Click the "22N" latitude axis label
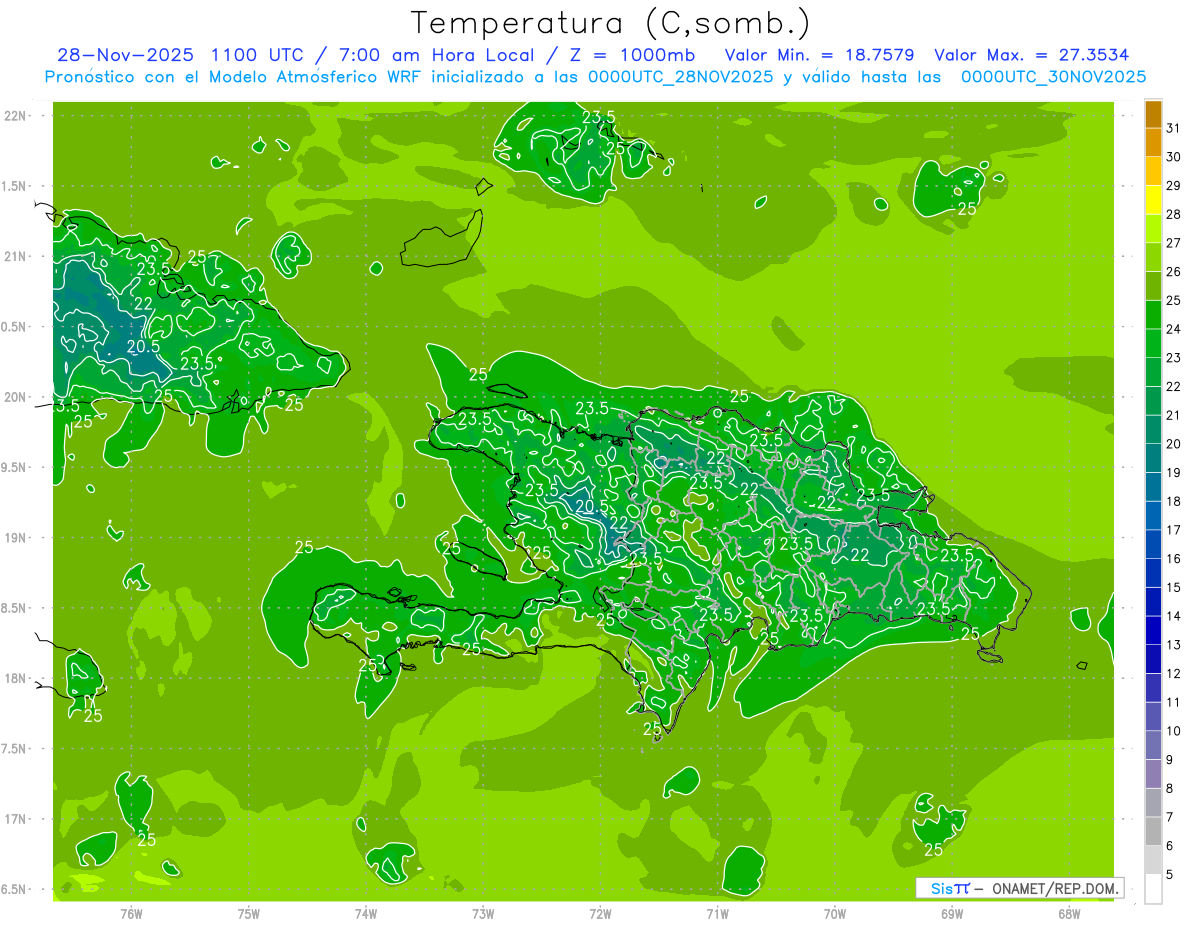The width and height of the screenshot is (1200, 927). point(16,116)
